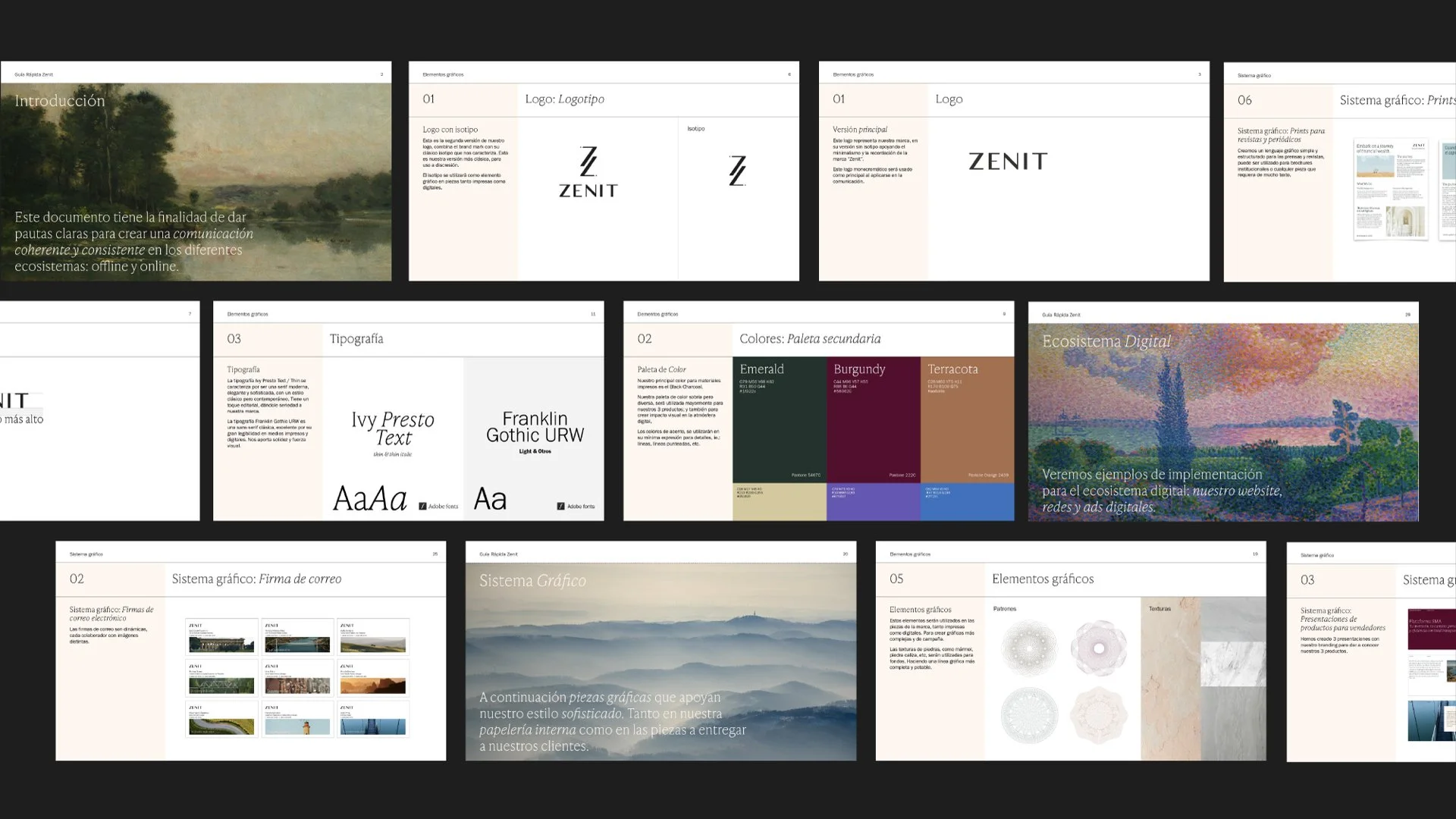The width and height of the screenshot is (1456, 819).
Task: Select the pink scalloped pattern
Action: (x=1099, y=716)
